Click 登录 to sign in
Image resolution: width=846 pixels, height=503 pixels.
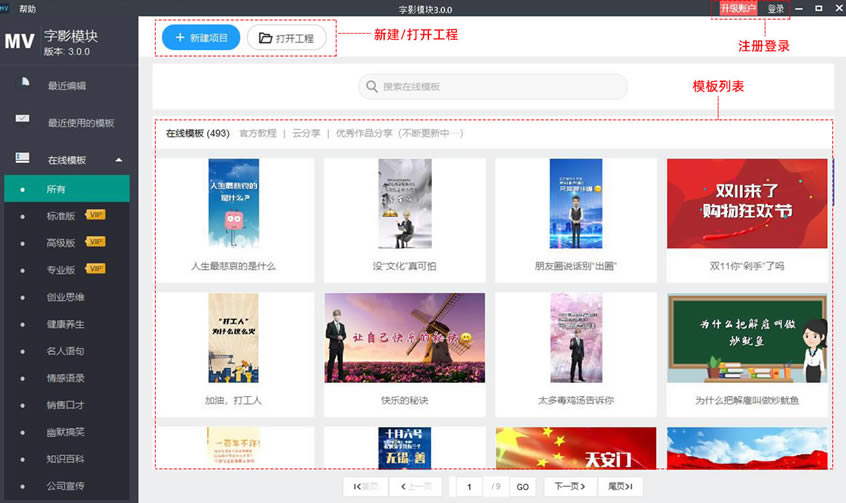tap(775, 9)
